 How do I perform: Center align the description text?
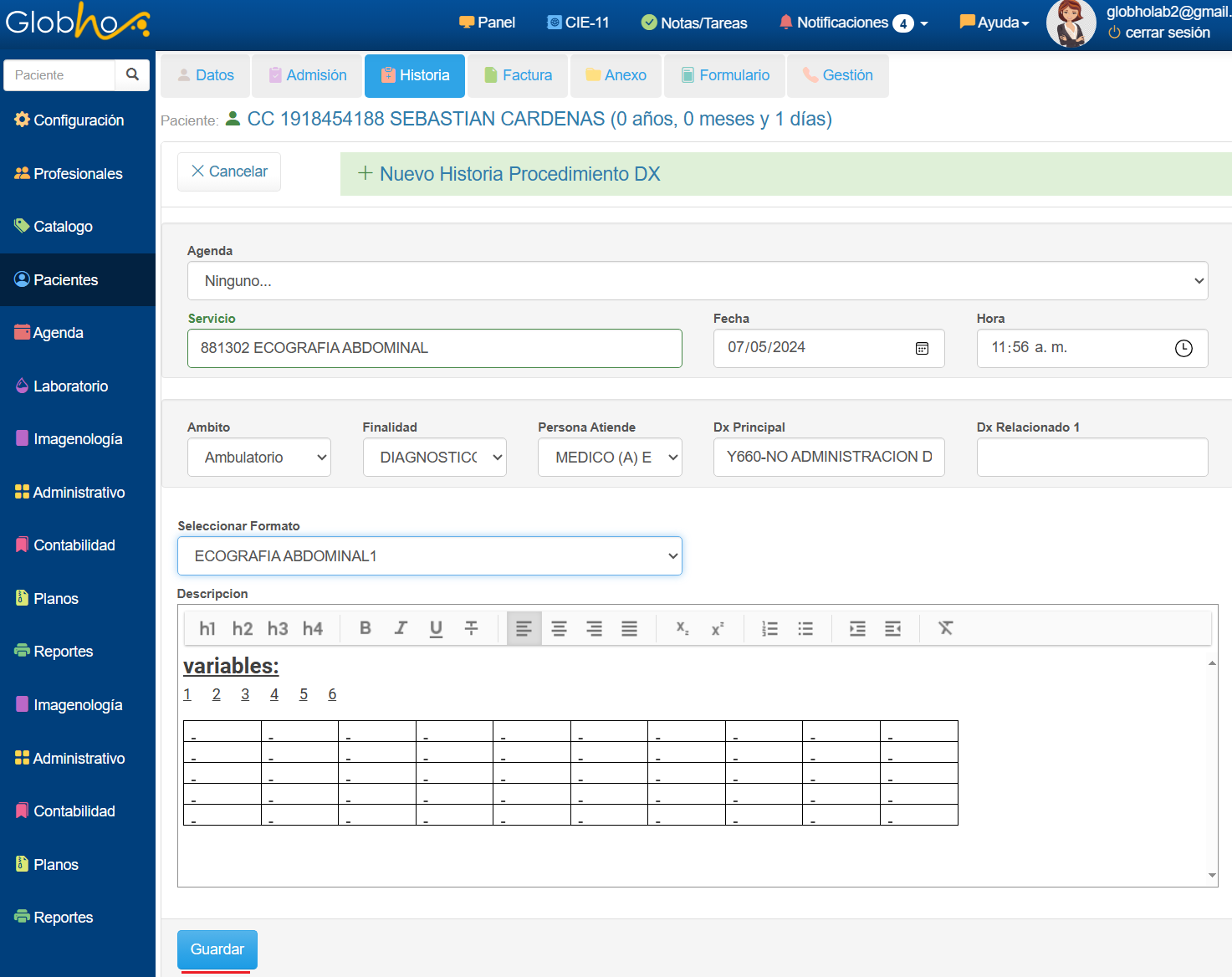coord(560,628)
